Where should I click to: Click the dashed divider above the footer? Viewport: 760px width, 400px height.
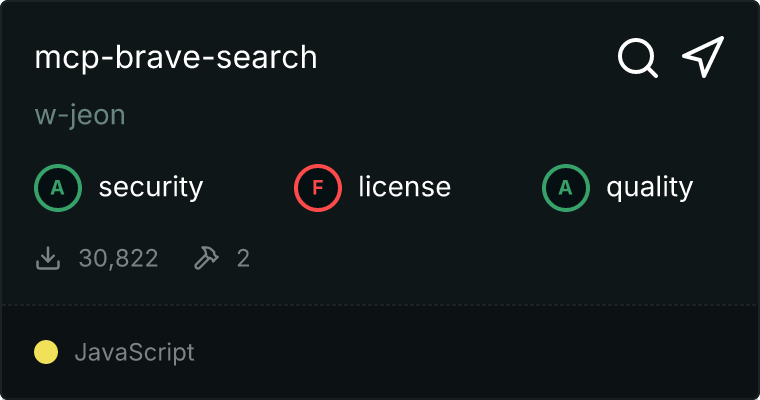(x=380, y=304)
